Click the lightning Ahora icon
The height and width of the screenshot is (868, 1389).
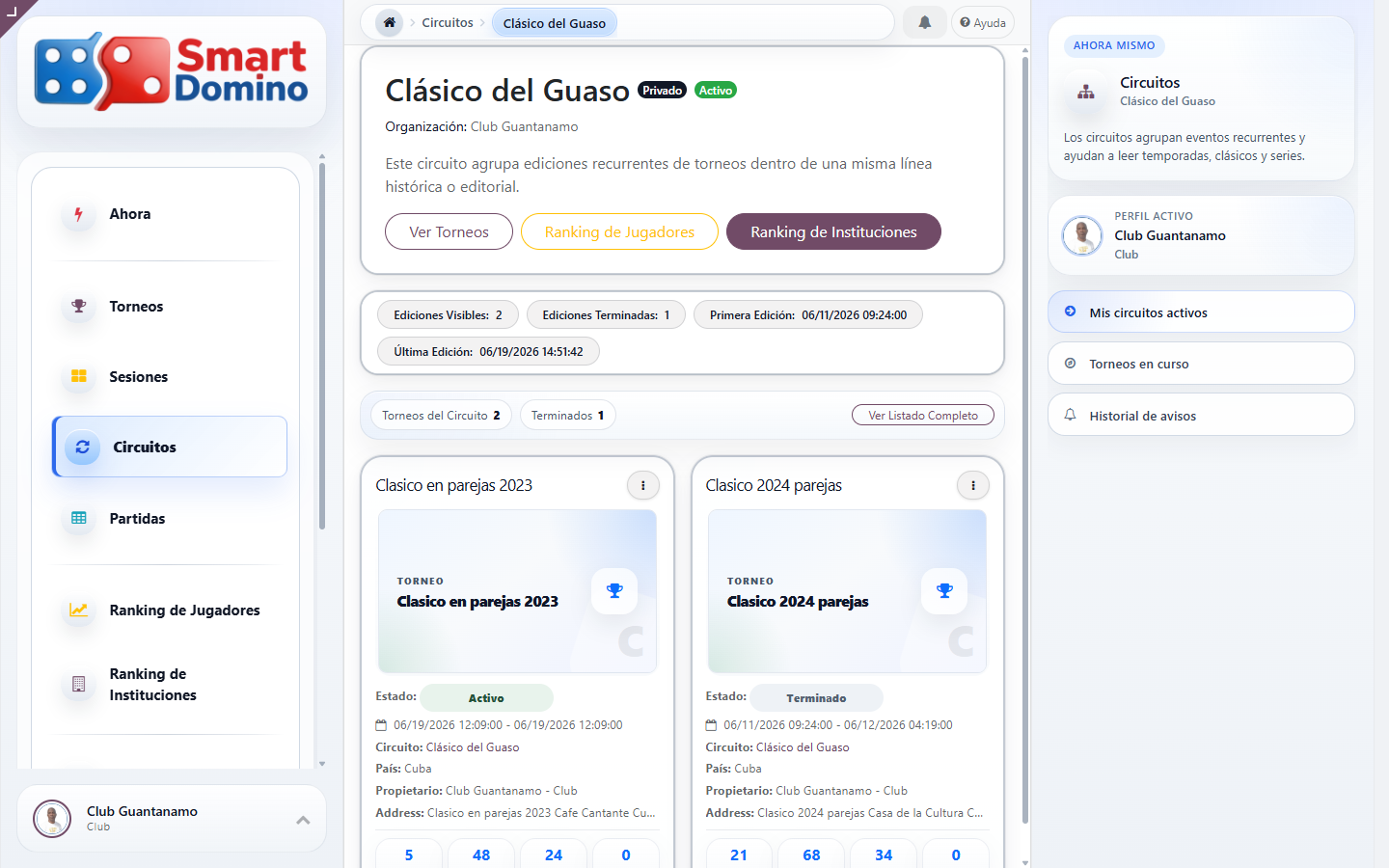tap(79, 214)
